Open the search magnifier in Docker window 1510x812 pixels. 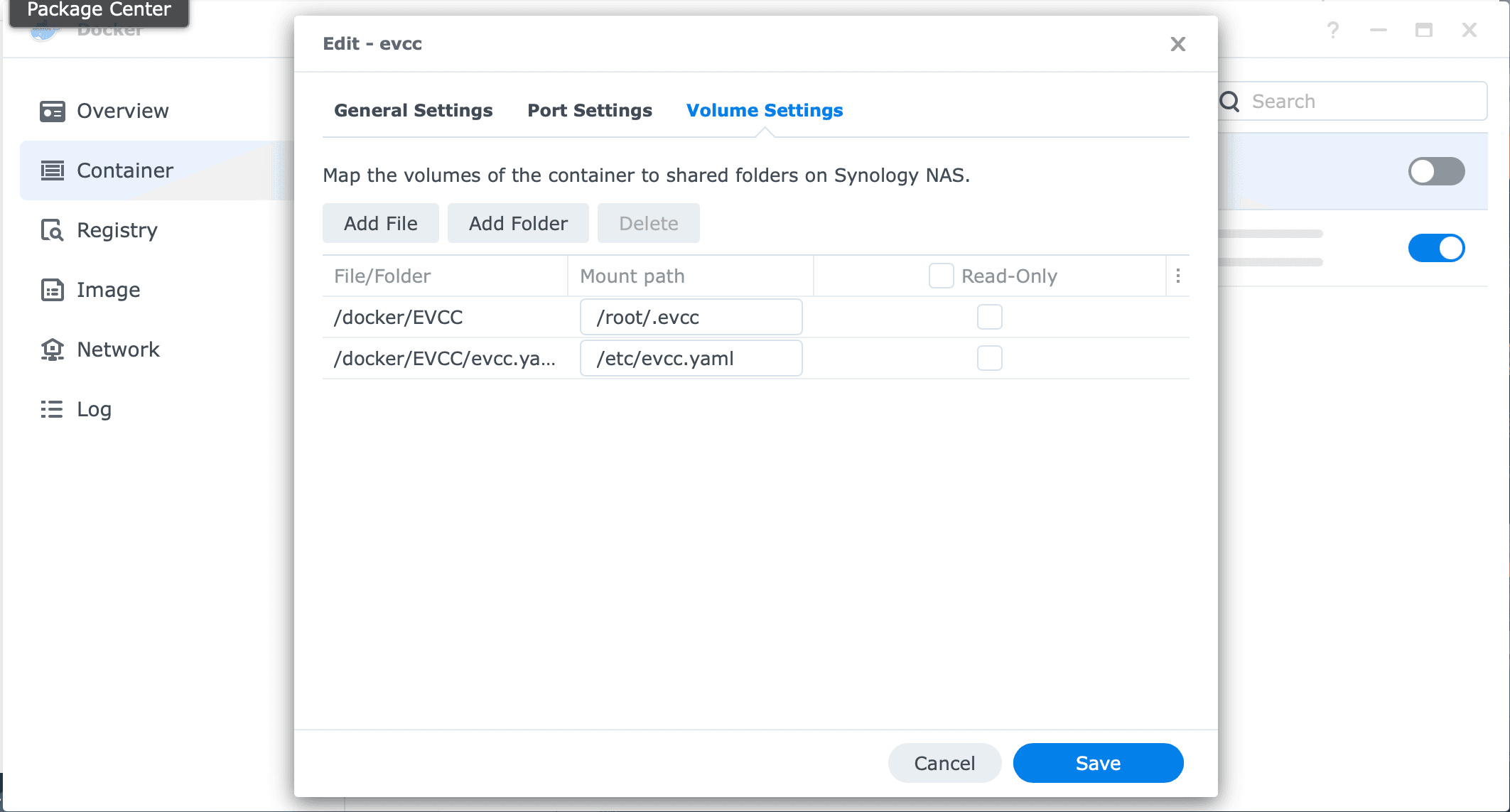[x=1230, y=100]
